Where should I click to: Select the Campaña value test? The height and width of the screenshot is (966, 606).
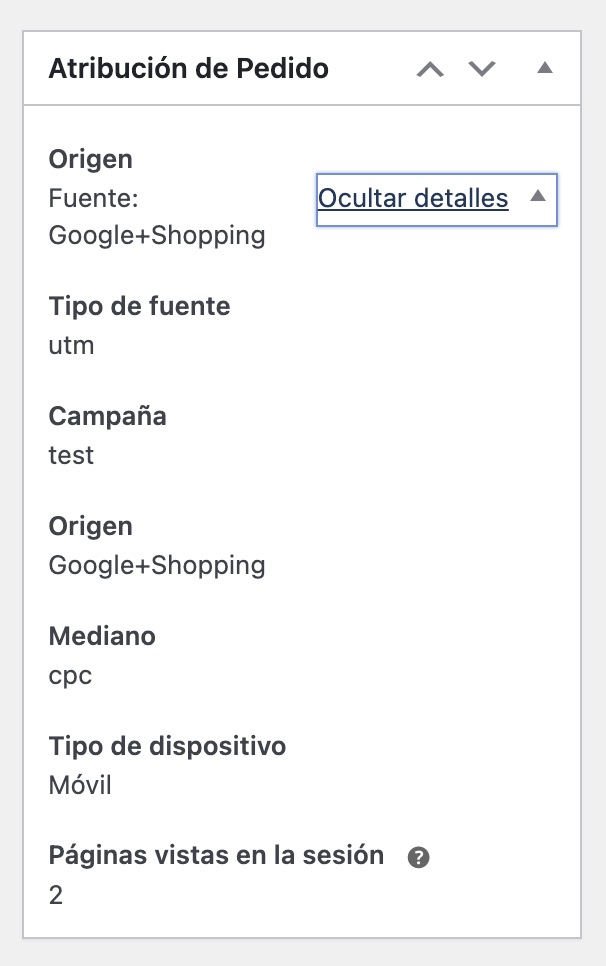70,455
